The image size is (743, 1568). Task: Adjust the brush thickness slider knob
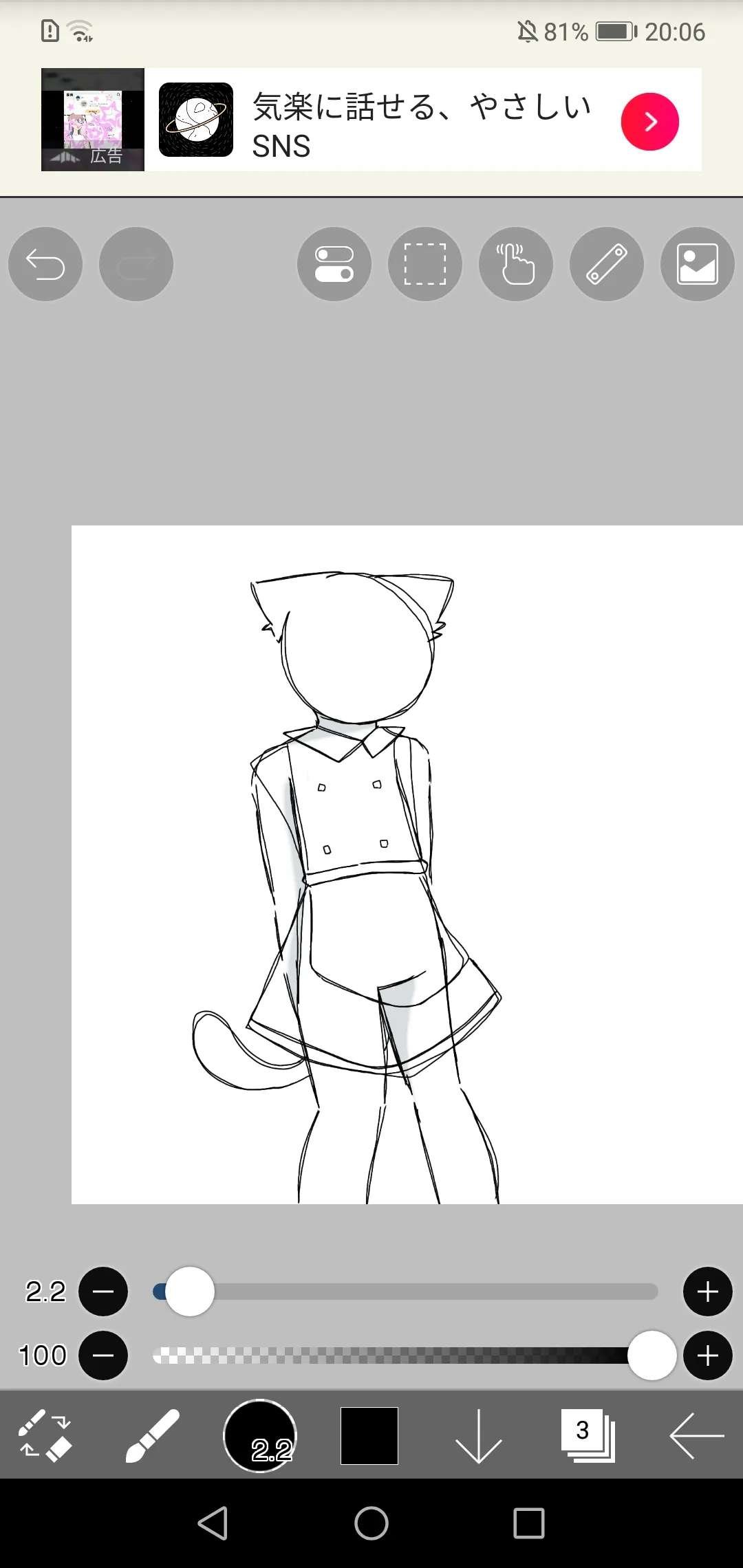tap(190, 1292)
